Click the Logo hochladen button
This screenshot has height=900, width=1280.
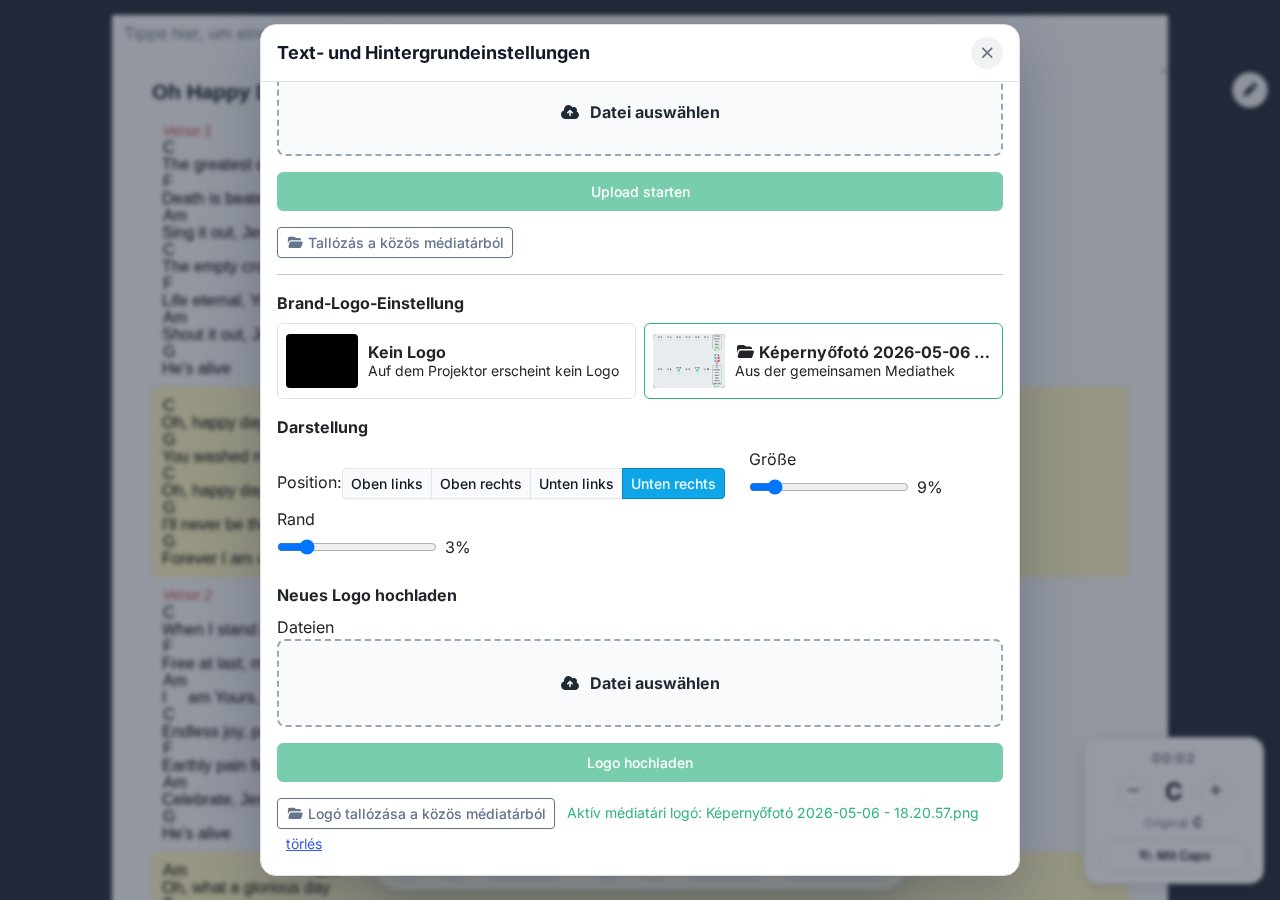pos(640,763)
